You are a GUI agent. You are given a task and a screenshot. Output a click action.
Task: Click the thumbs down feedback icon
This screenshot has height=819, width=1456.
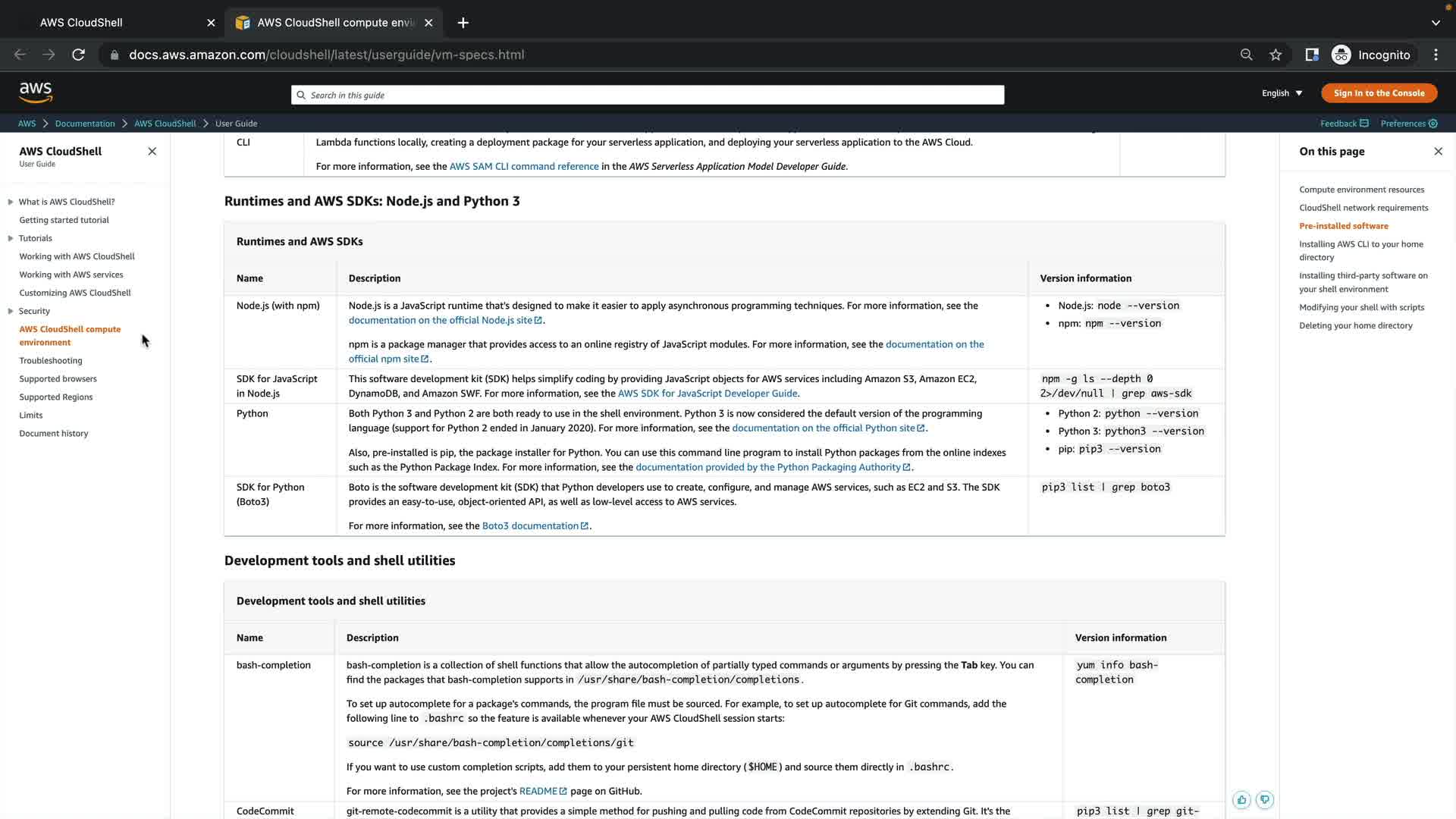1264,800
